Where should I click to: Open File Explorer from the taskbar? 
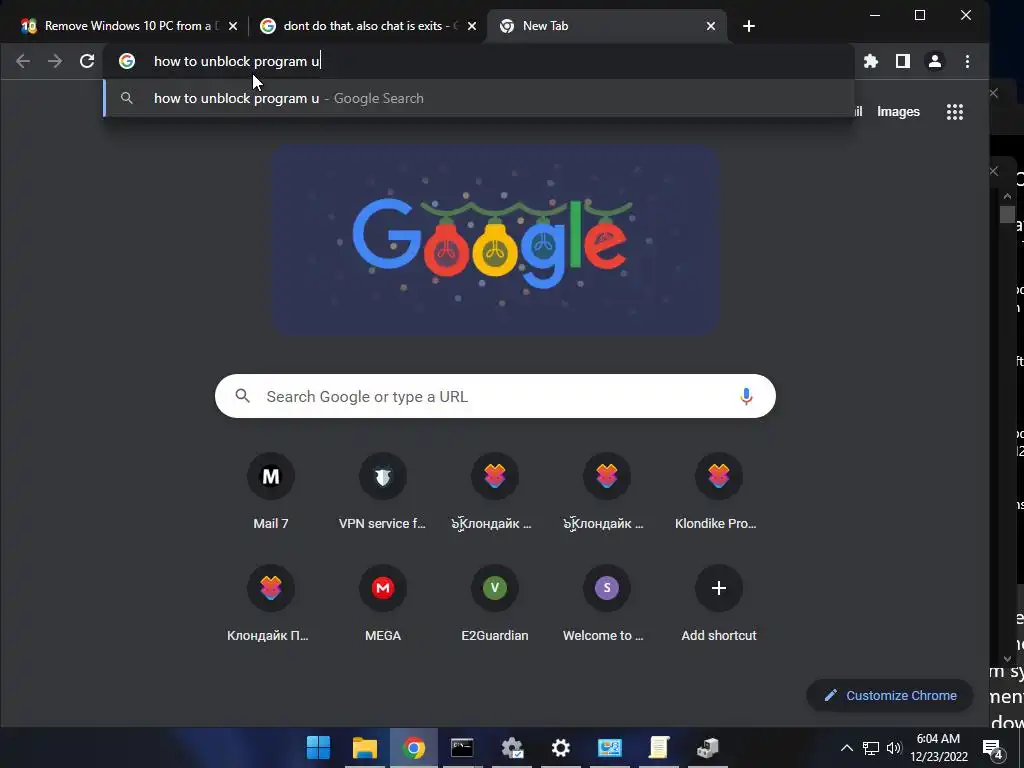365,747
